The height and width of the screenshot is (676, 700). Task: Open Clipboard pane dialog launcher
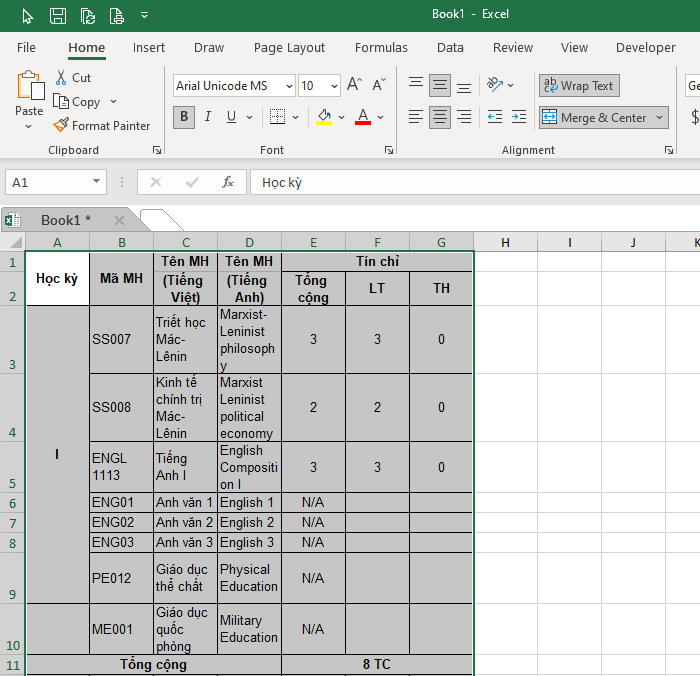157,150
